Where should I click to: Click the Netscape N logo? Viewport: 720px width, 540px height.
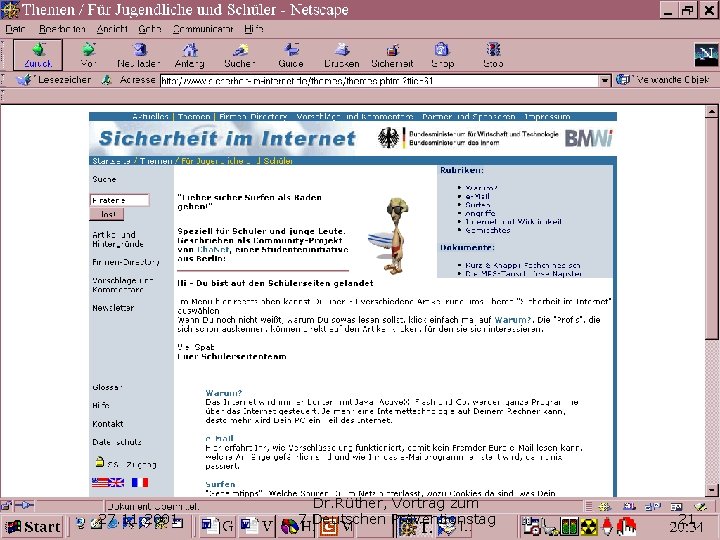pyautogui.click(x=706, y=55)
